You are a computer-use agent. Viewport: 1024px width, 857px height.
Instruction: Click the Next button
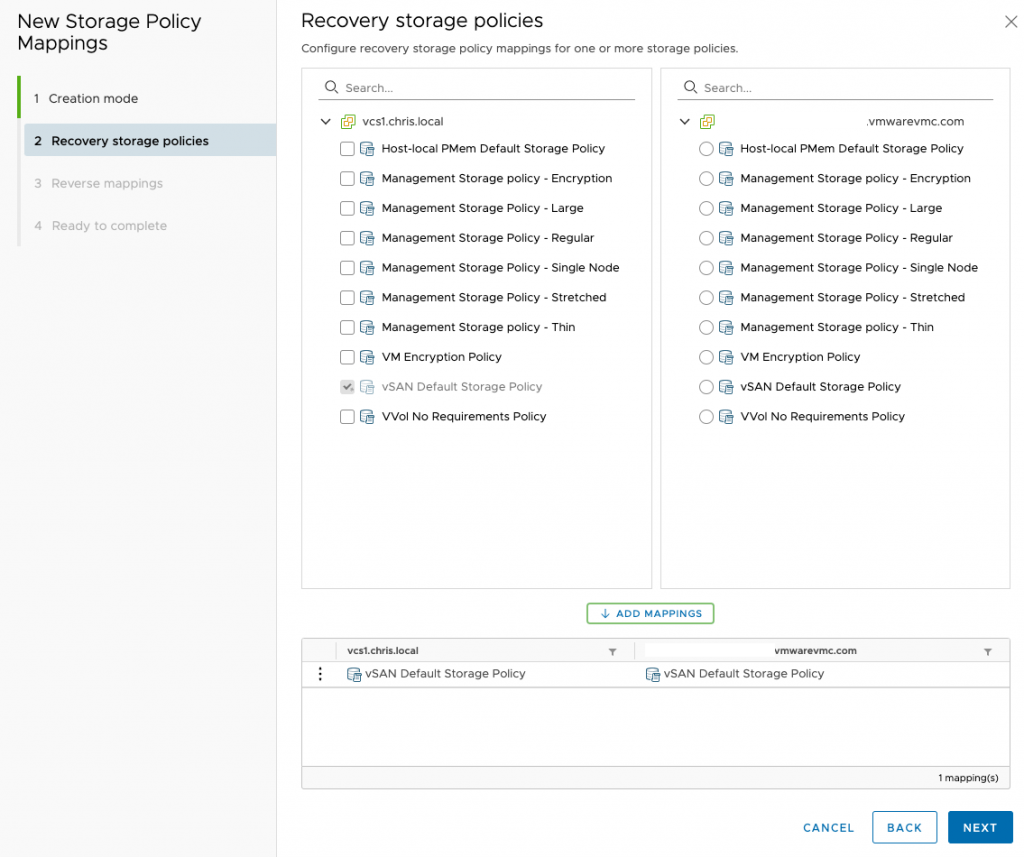(980, 828)
